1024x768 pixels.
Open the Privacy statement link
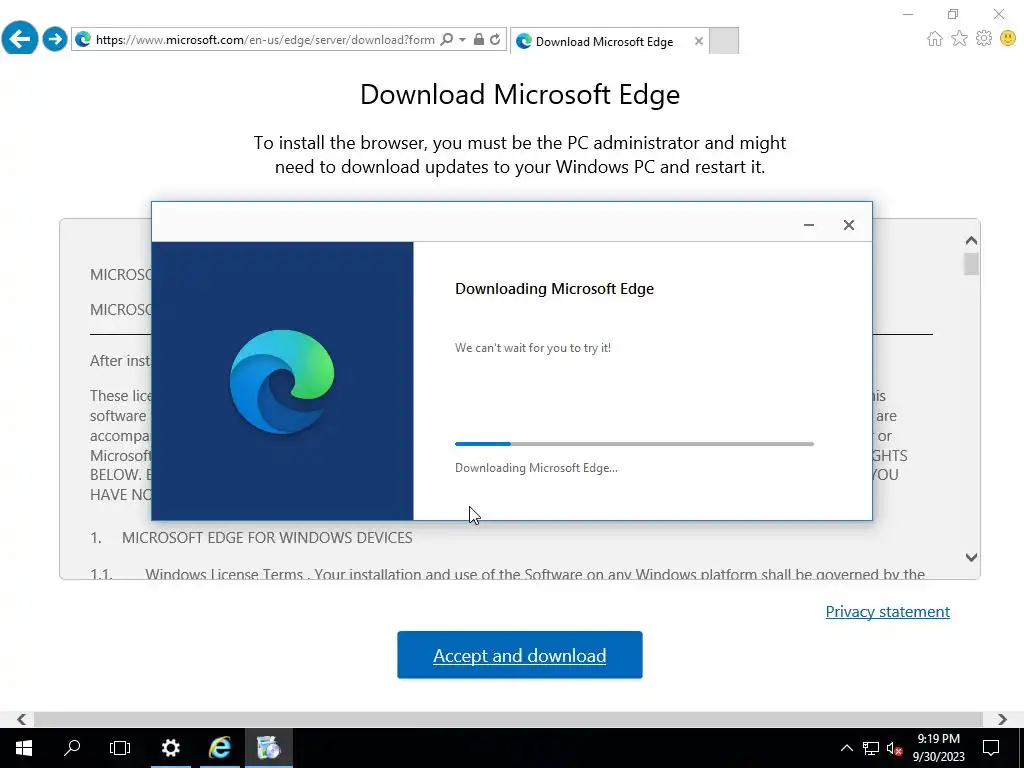[x=888, y=611]
